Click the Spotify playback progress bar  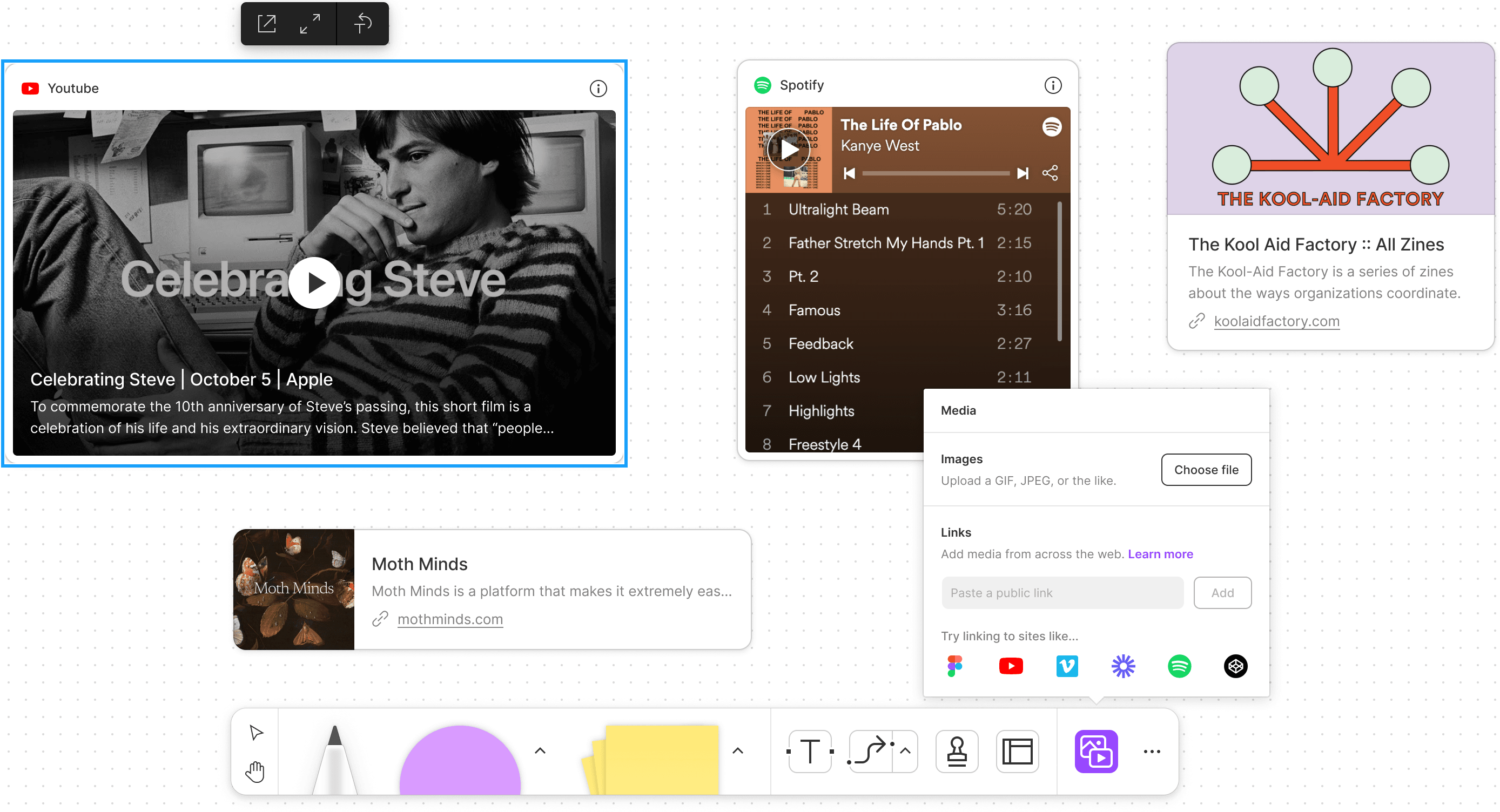[936, 173]
